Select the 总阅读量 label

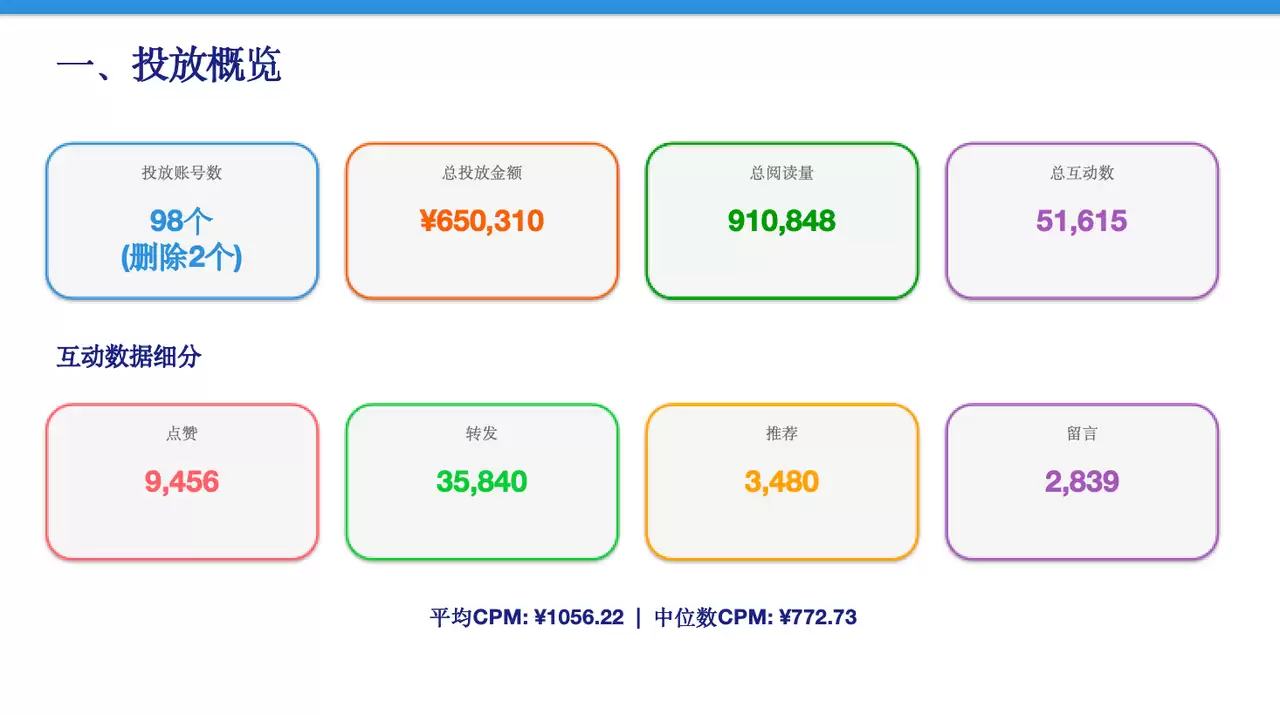pos(782,173)
